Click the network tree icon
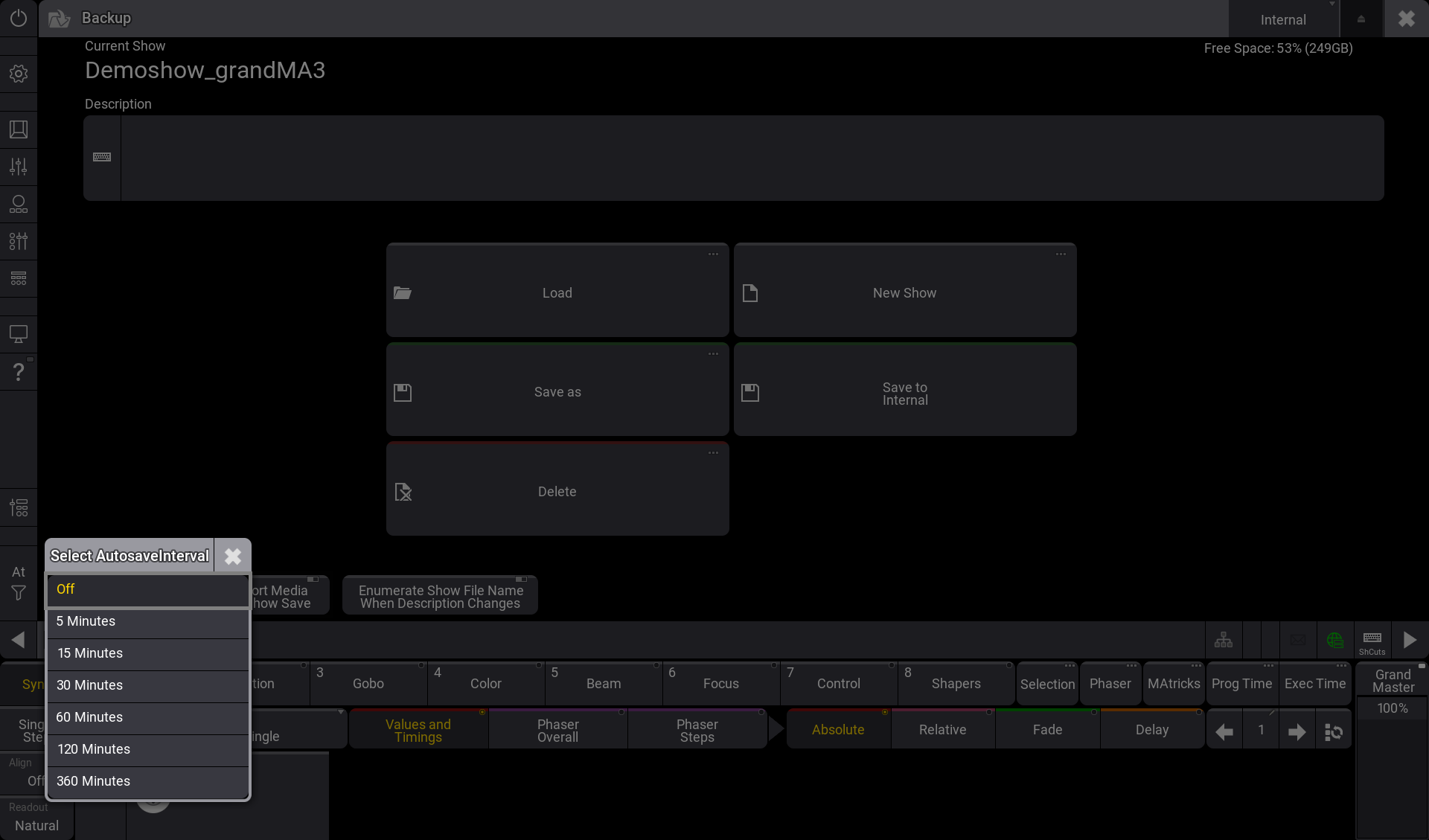Viewport: 1429px width, 840px height. coord(1224,640)
